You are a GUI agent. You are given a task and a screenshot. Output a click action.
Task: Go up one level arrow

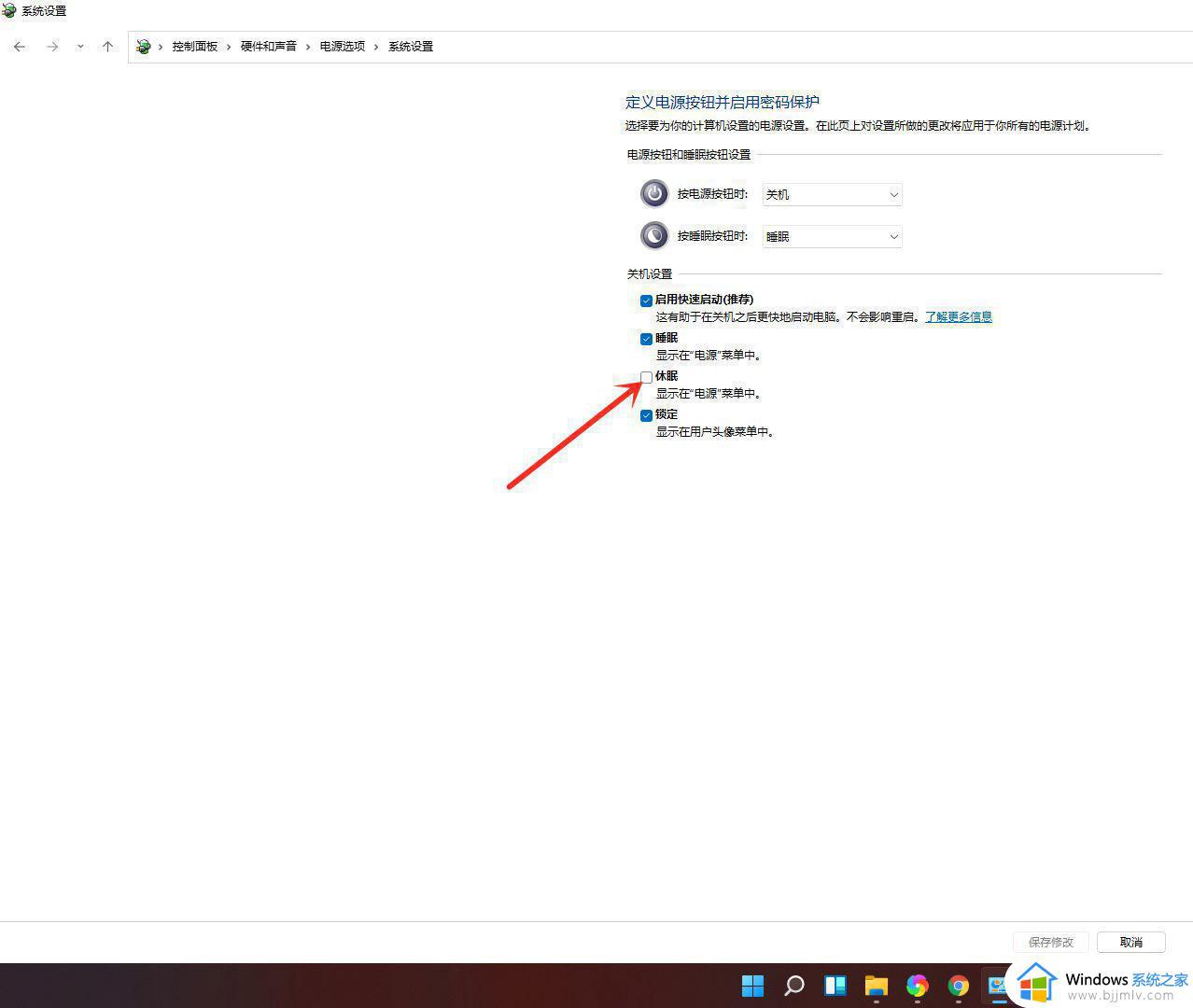[x=107, y=46]
